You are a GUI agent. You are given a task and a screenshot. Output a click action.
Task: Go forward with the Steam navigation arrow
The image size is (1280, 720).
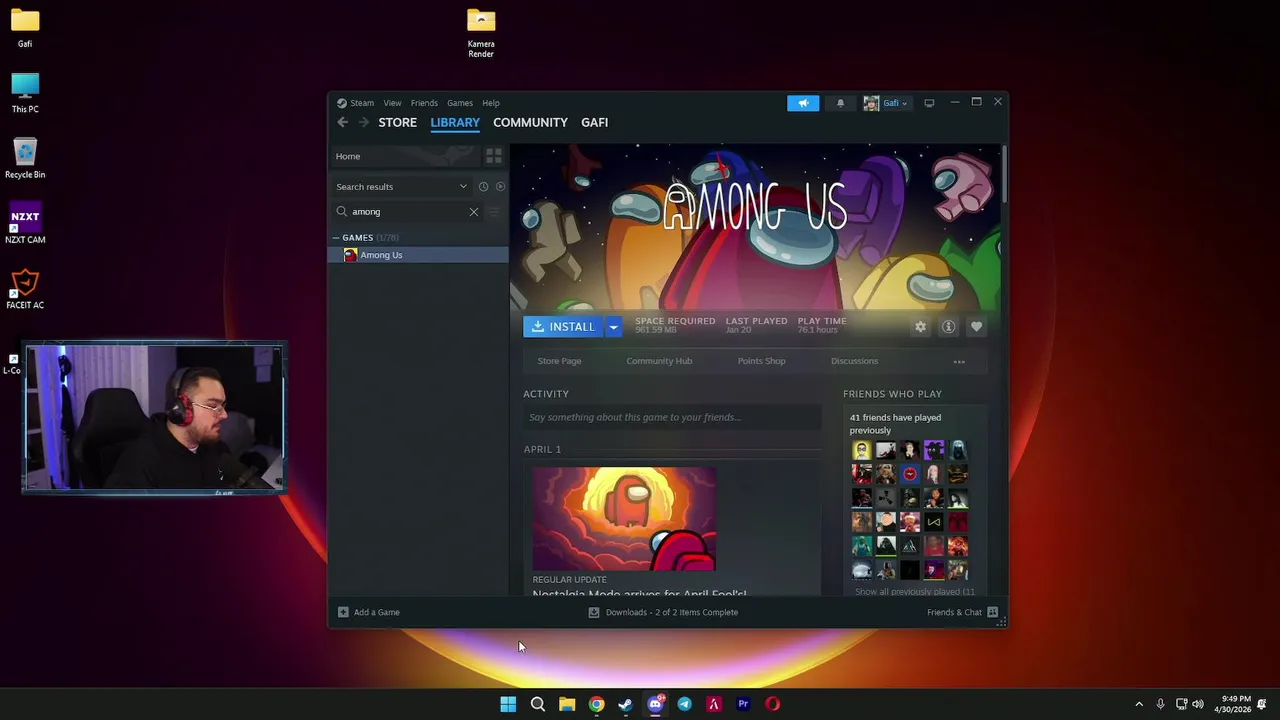(x=363, y=122)
